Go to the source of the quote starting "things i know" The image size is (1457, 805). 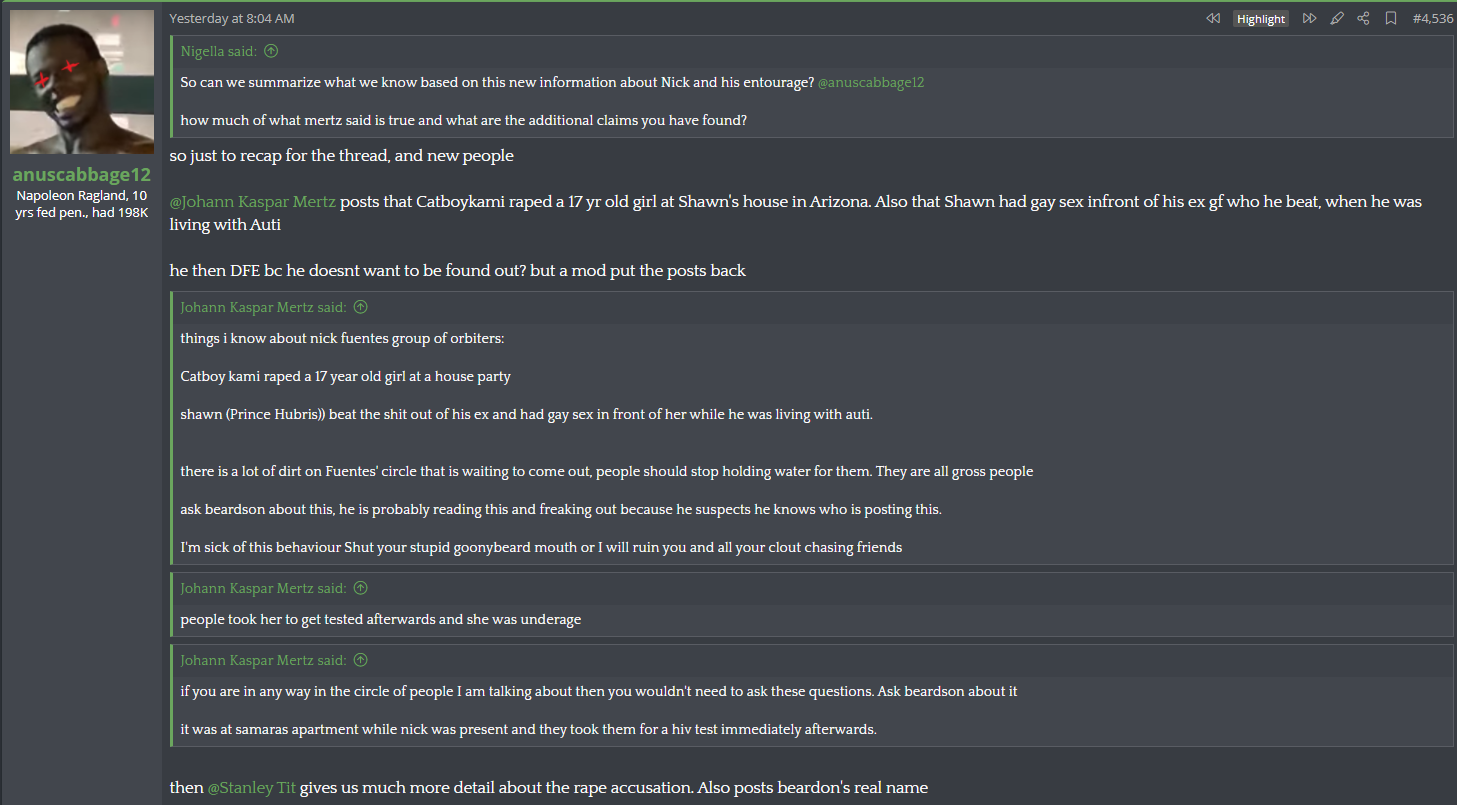[361, 307]
